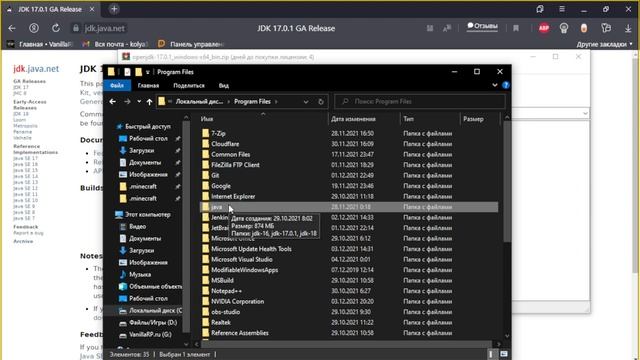Open Музыка in the navigation pane
The width and height of the screenshot is (640, 360).
pos(140,275)
